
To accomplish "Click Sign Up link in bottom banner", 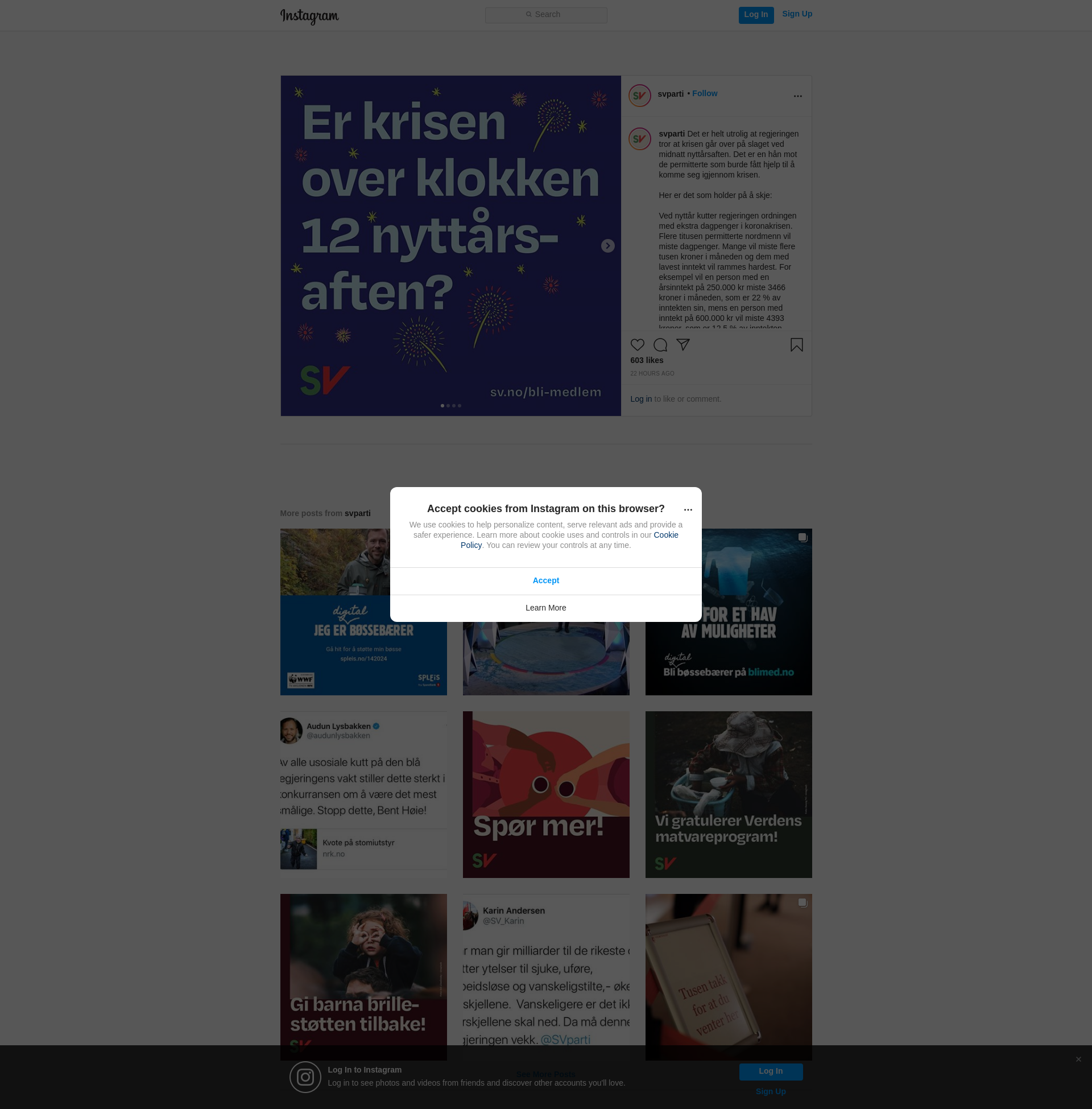I will [770, 1091].
